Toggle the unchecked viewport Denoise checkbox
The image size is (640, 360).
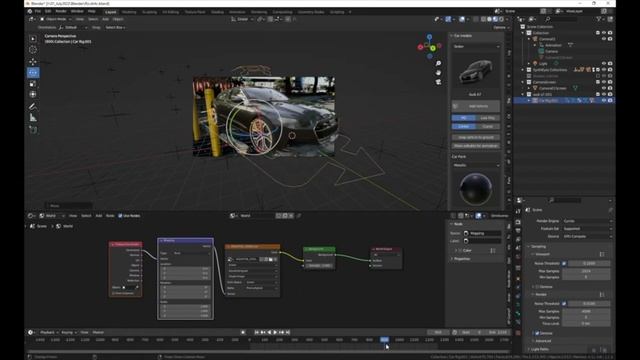coord(537,287)
